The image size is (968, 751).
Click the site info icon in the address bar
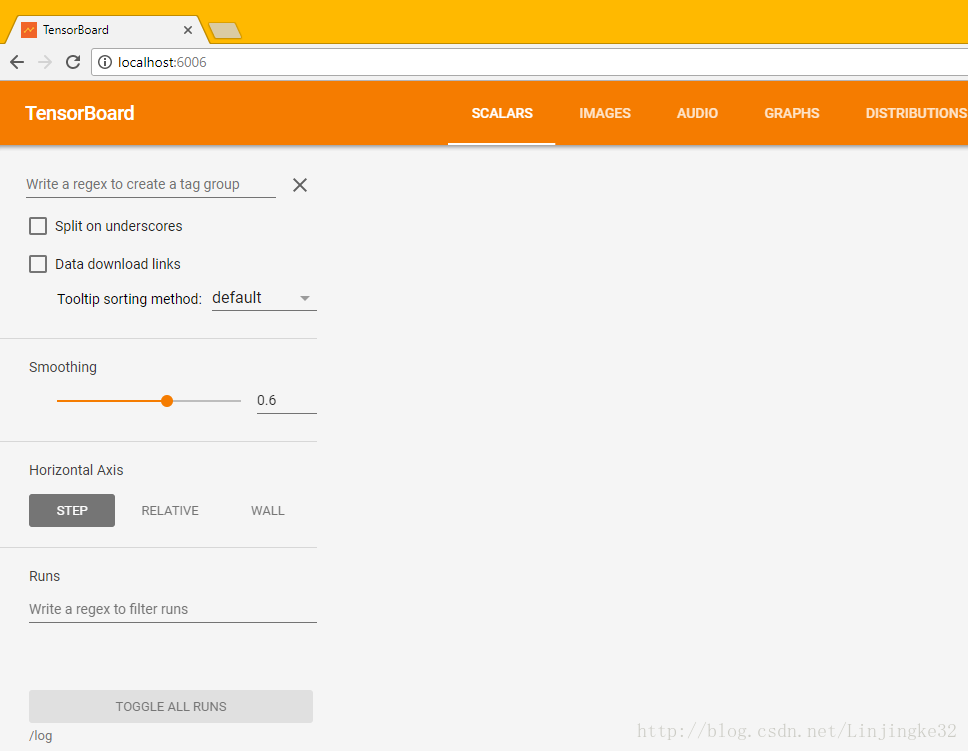tap(105, 62)
